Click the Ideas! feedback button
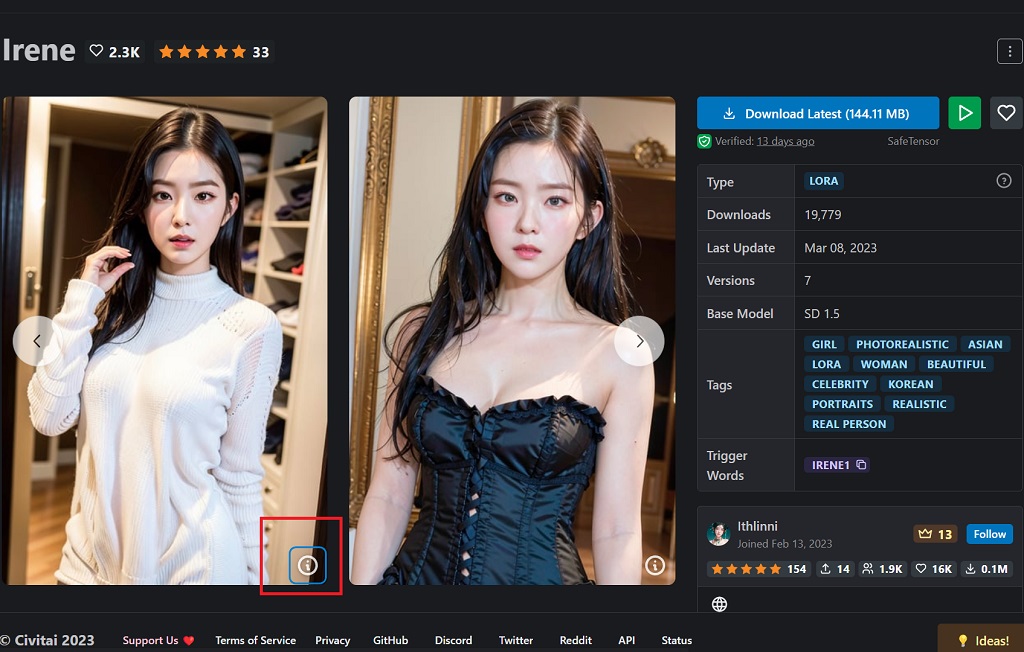Image resolution: width=1024 pixels, height=652 pixels. tap(982, 640)
